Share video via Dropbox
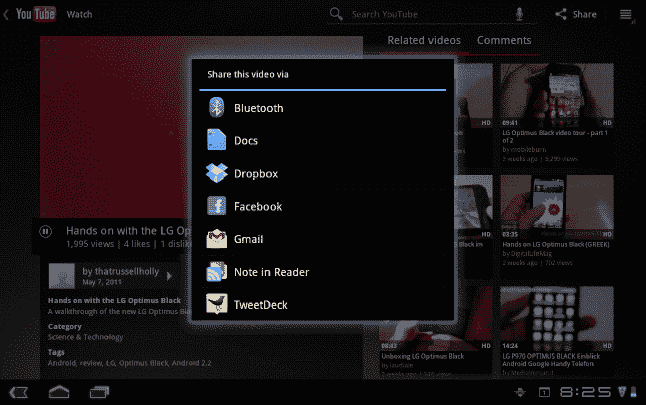 click(x=323, y=173)
